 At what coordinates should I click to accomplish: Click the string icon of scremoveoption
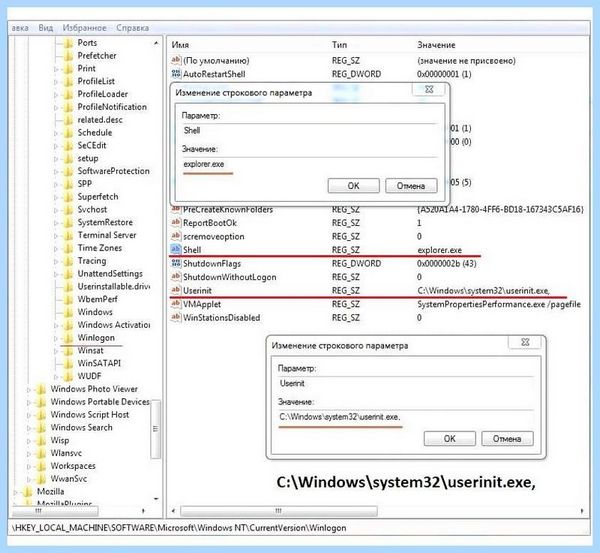(x=176, y=236)
